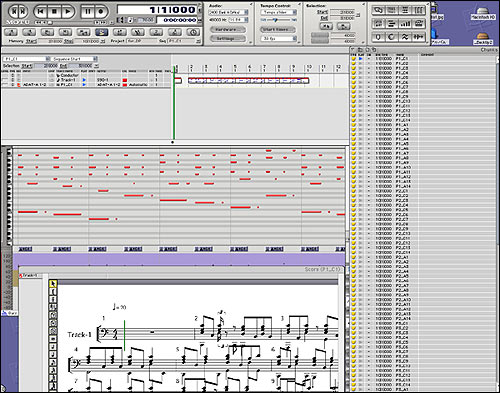Click the Track-1 name in the track list

pos(68,80)
